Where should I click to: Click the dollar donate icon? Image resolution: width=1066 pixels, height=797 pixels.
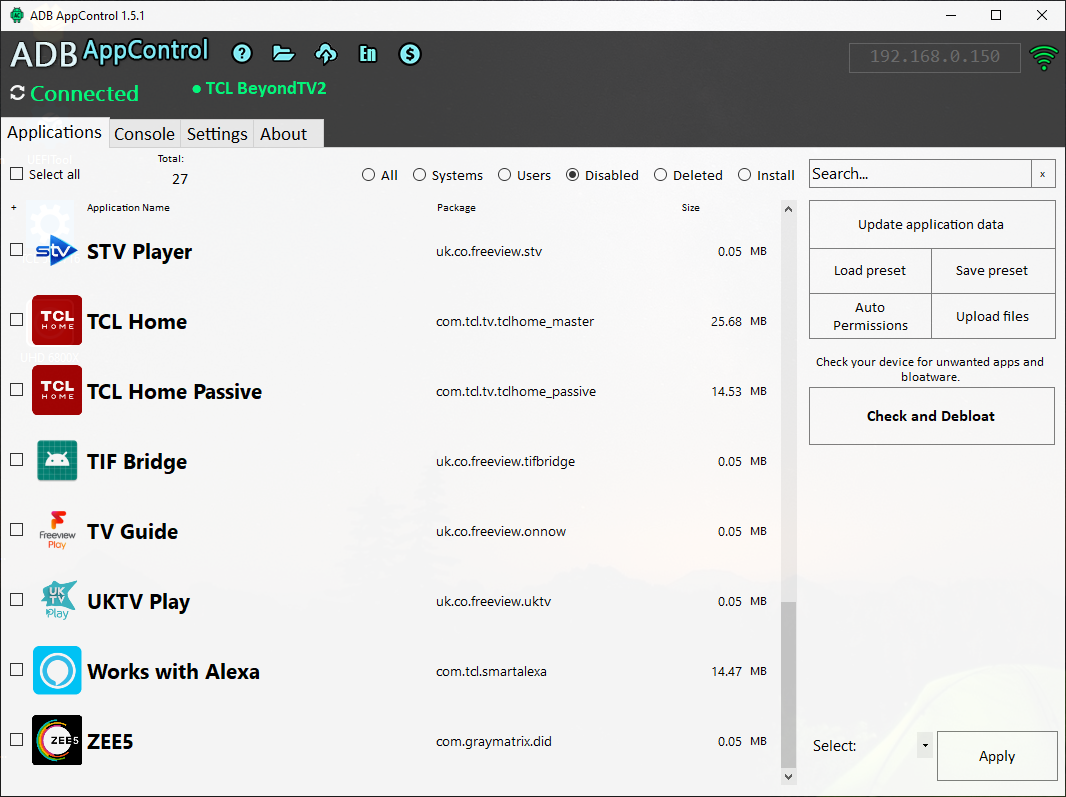point(410,54)
